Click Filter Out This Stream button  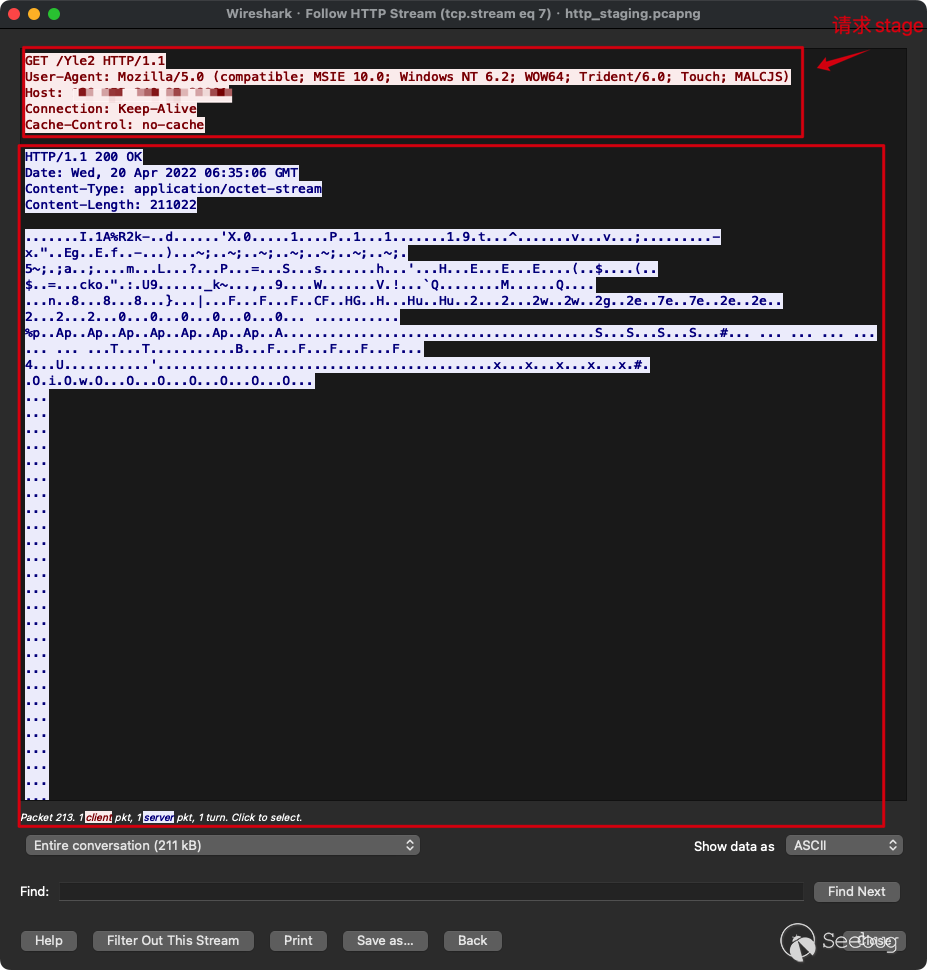173,940
